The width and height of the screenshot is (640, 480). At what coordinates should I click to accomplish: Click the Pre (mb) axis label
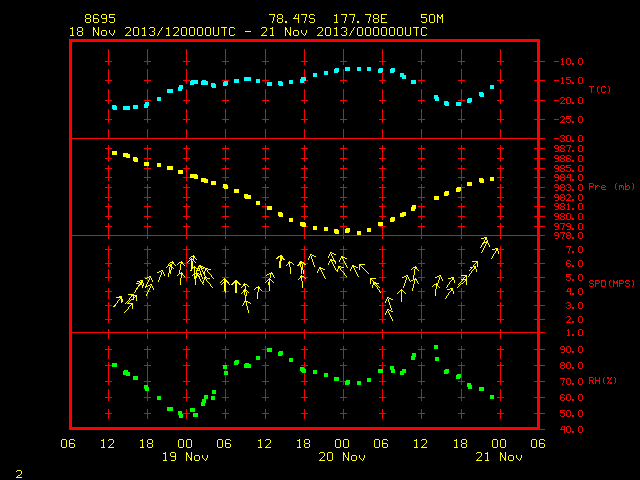(x=611, y=187)
